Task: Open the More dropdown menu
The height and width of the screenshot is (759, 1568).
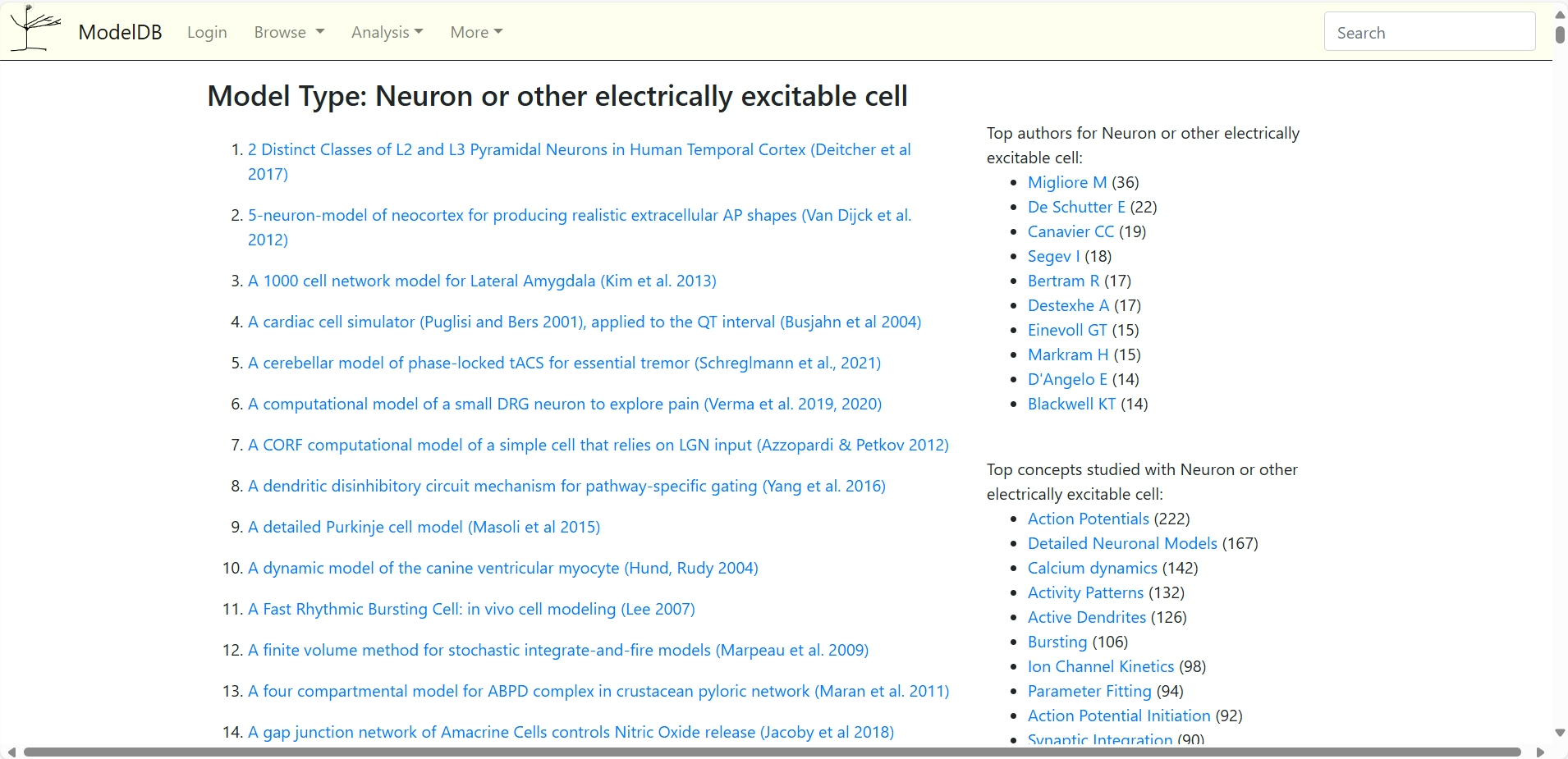Action: click(x=476, y=32)
